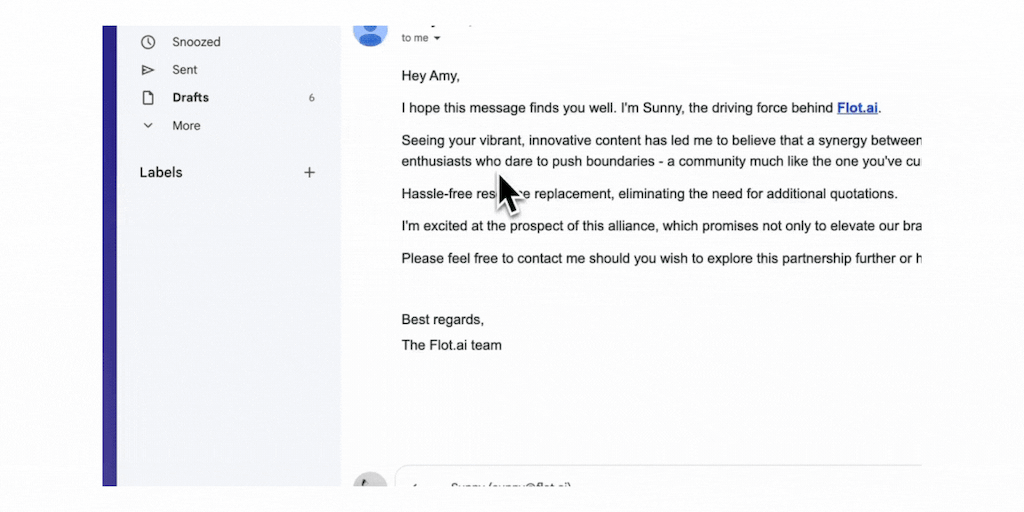The width and height of the screenshot is (1024, 512).
Task: Click the gray avatar beside reply box
Action: tap(371, 484)
